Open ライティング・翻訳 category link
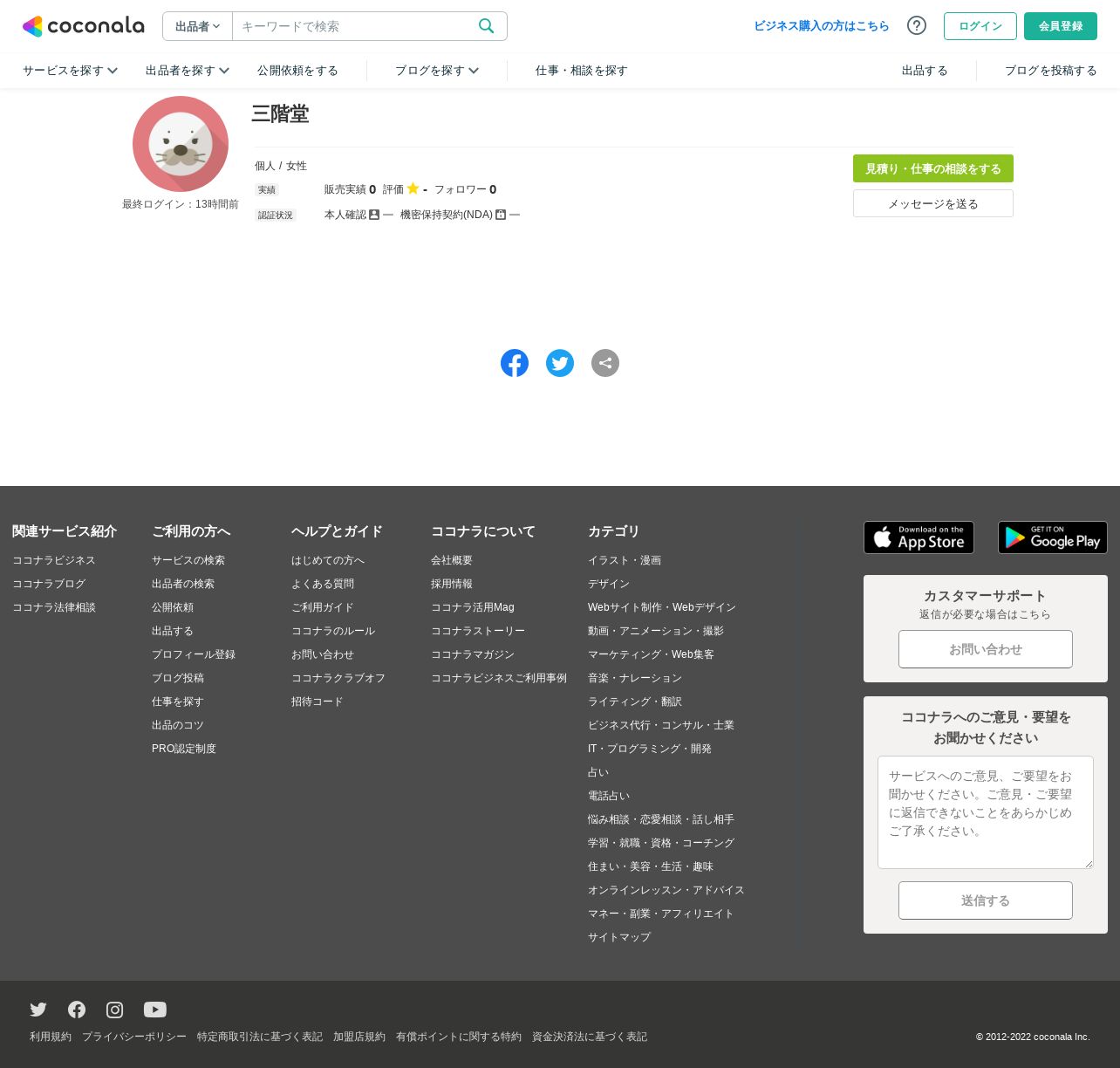This screenshot has height=1068, width=1120. coord(635,702)
